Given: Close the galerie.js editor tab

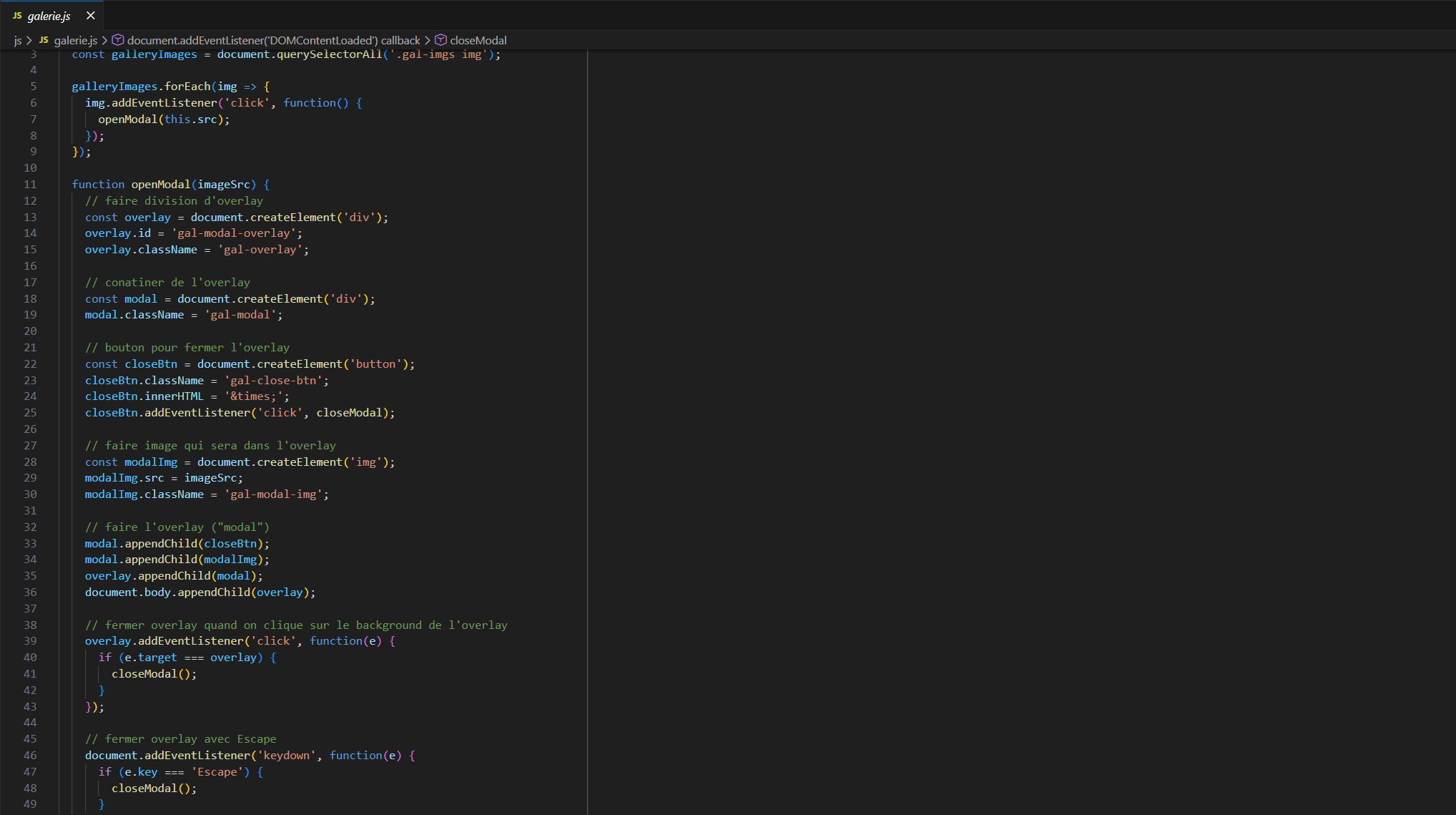Looking at the screenshot, I should pyautogui.click(x=91, y=15).
